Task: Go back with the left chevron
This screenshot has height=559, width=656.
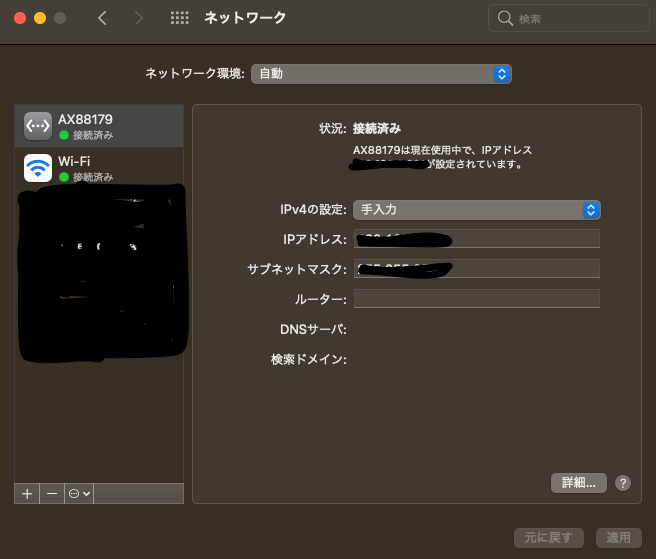Action: [x=102, y=18]
